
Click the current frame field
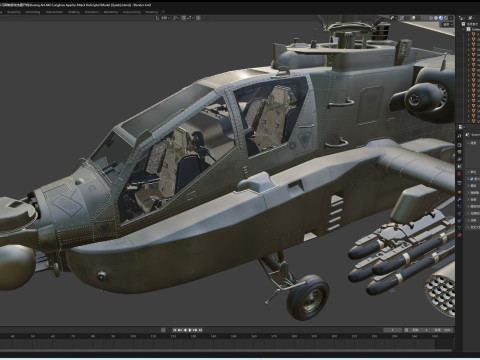pyautogui.click(x=392, y=330)
